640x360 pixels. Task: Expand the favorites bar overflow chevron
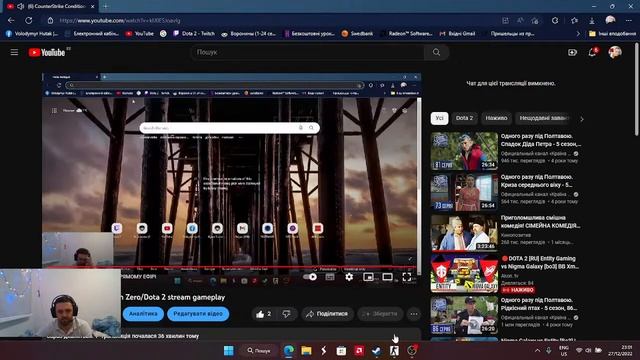point(578,33)
